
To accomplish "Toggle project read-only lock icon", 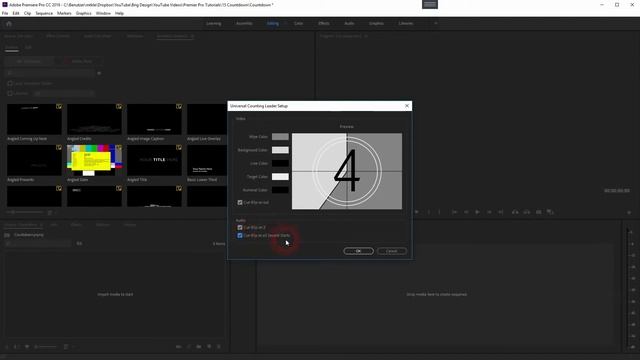I will (7, 347).
